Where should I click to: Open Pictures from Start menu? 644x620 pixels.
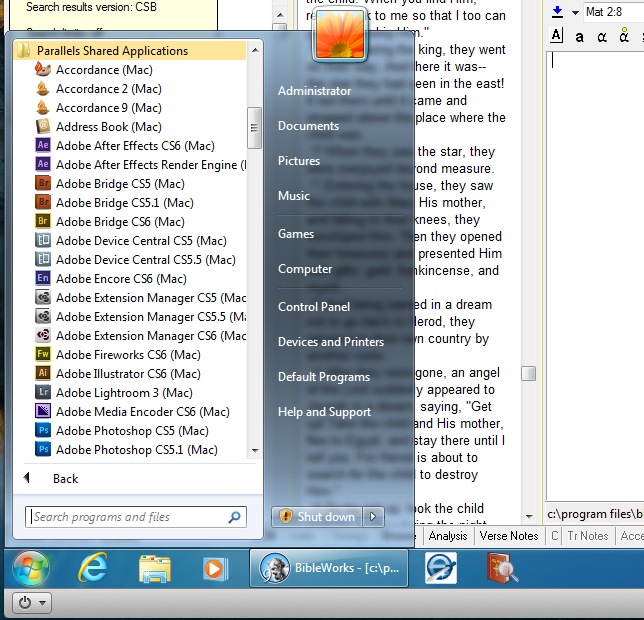point(299,161)
